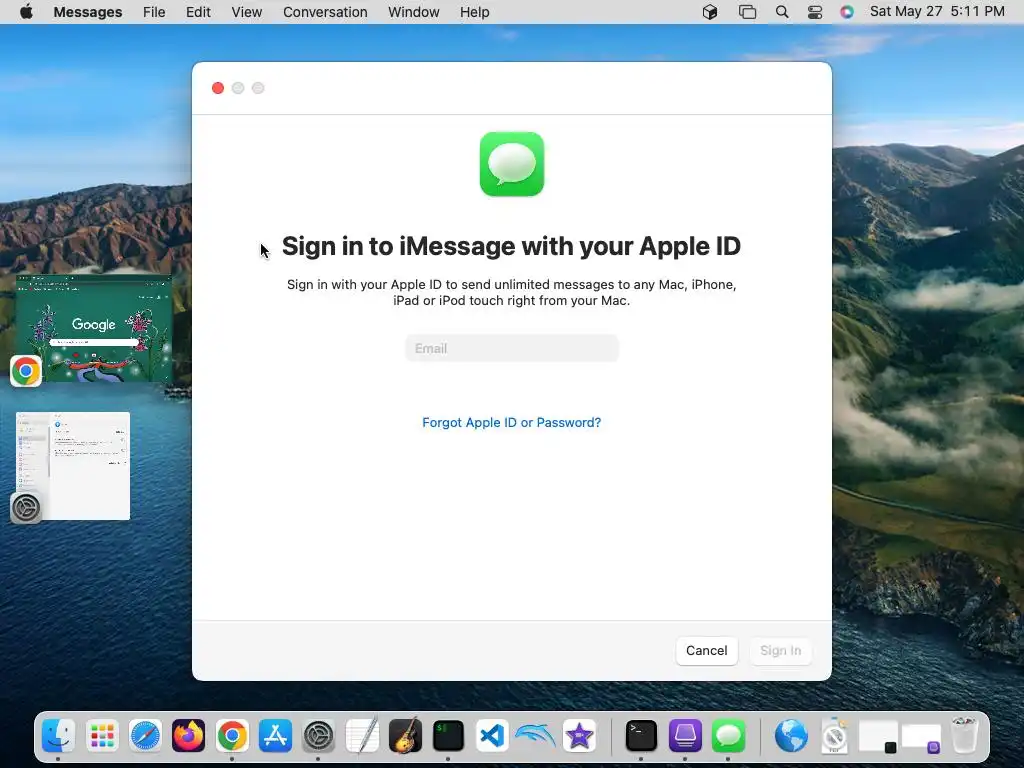Click Forgot Apple ID or Password link
The height and width of the screenshot is (768, 1024).
(x=511, y=423)
